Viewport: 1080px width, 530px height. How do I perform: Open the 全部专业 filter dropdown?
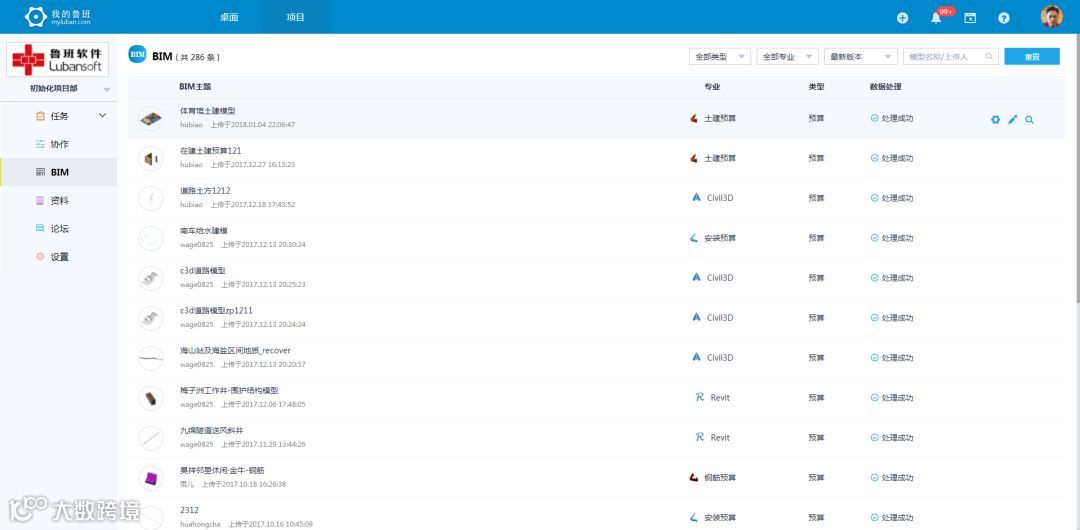[x=787, y=57]
